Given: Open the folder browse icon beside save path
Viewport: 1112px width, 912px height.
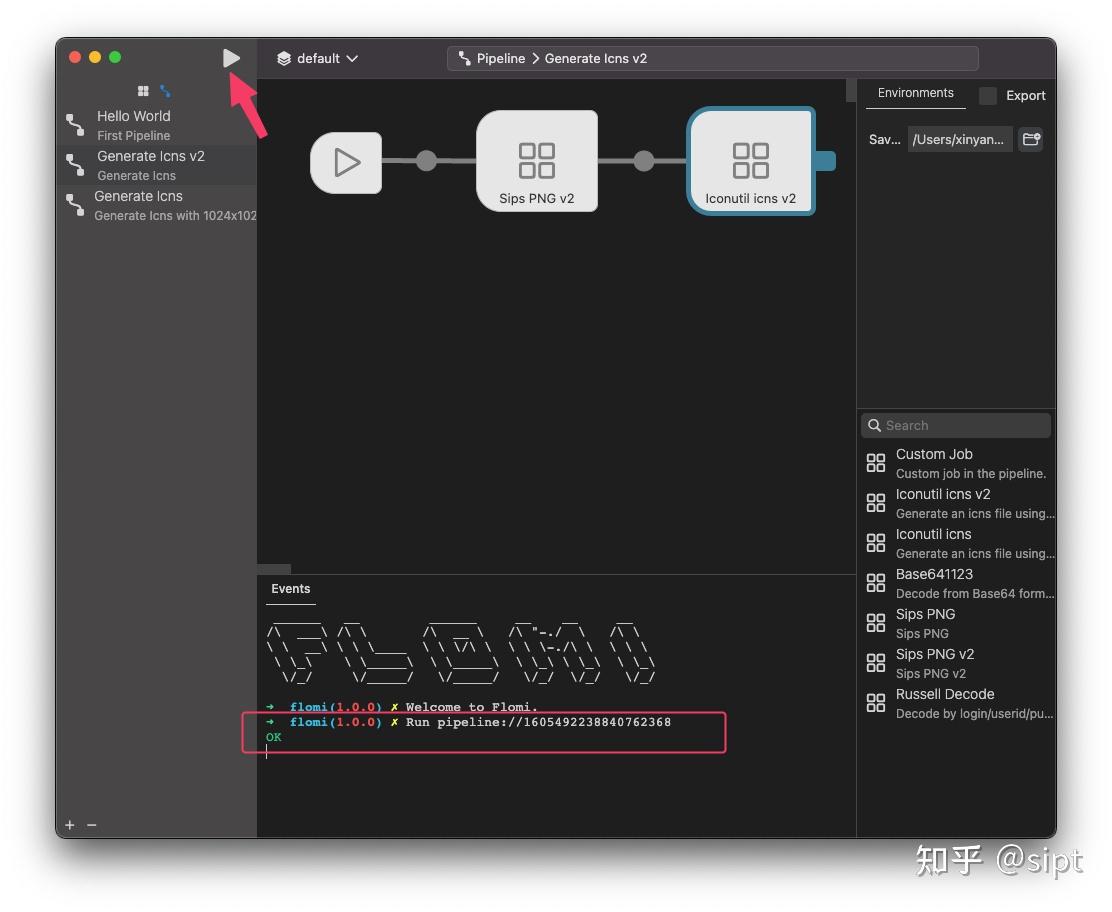Looking at the screenshot, I should tap(1031, 139).
